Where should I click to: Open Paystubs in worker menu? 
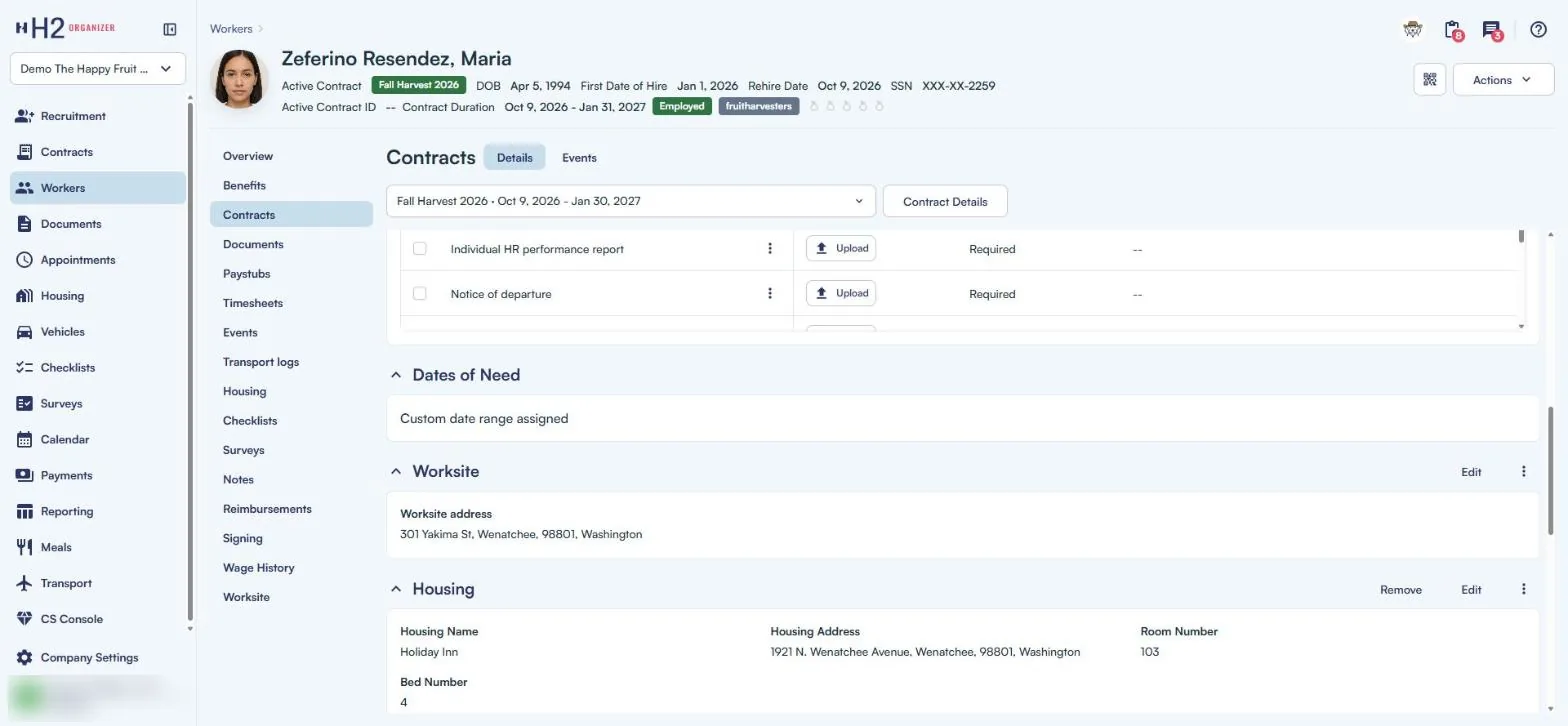246,273
